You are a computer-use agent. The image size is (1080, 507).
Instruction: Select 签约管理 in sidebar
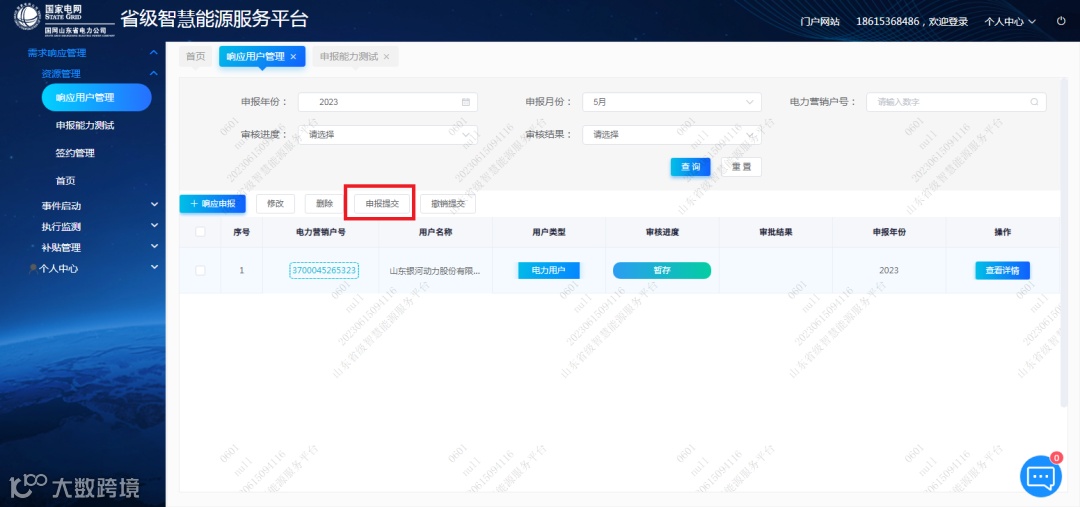(75, 153)
